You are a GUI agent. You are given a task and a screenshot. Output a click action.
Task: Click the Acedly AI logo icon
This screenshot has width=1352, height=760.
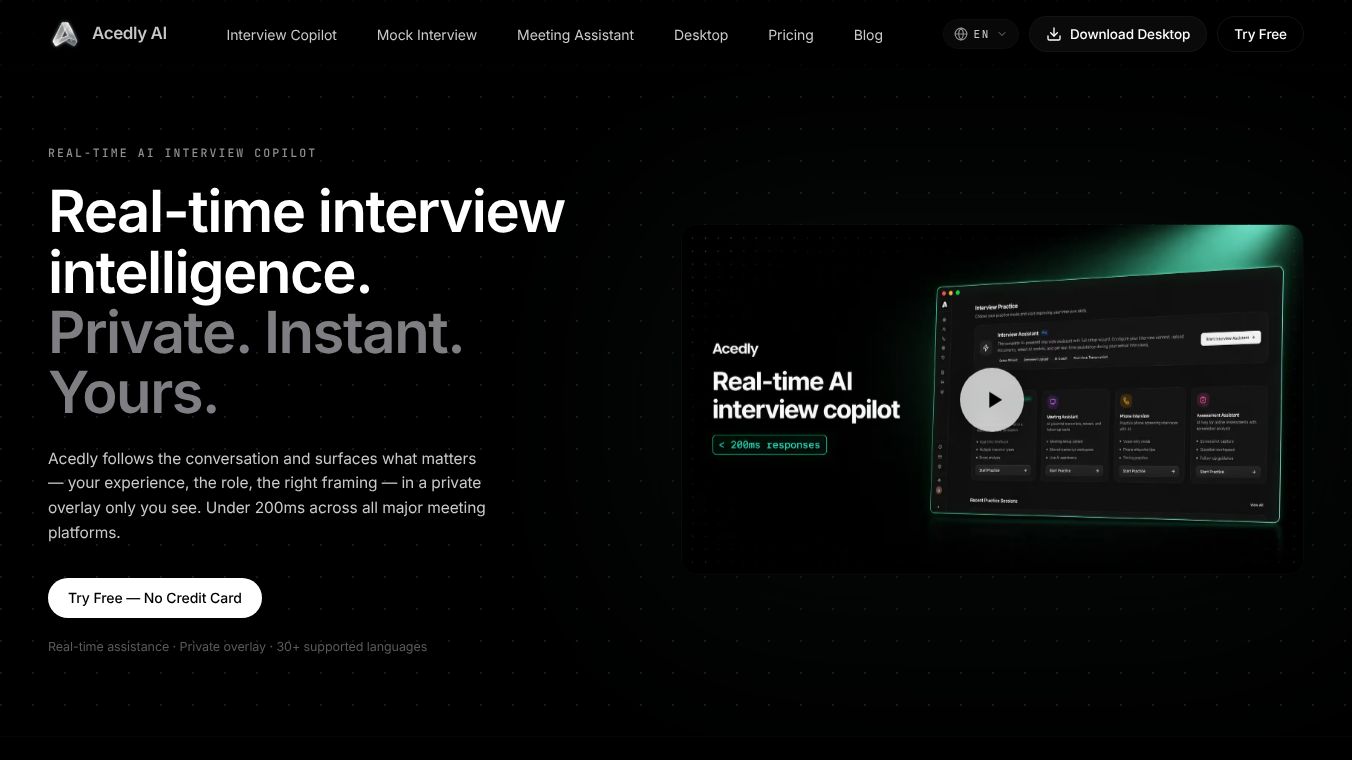[x=65, y=35]
